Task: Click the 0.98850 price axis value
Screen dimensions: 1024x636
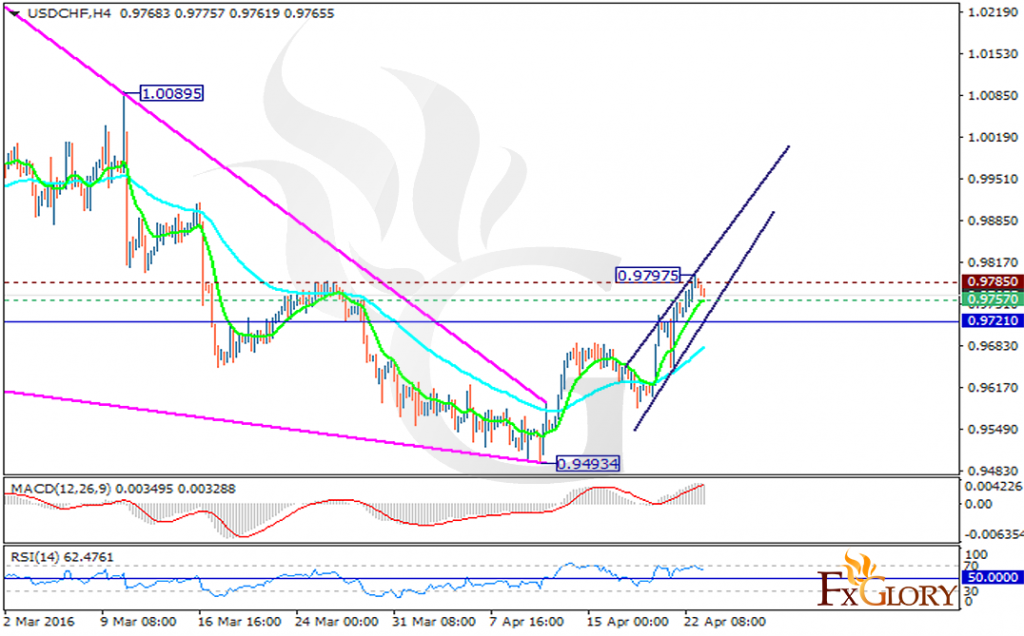Action: click(x=993, y=221)
